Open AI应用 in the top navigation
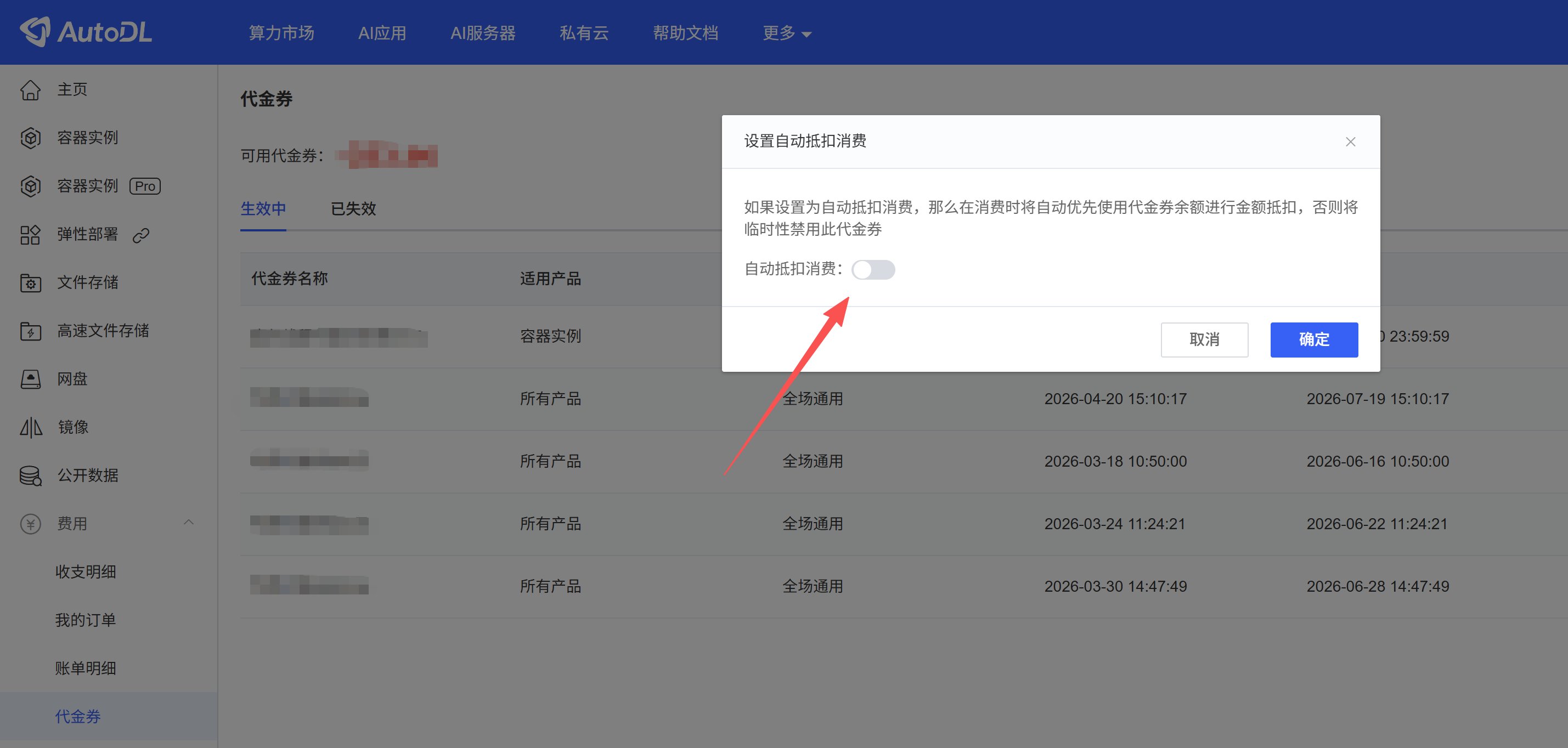Viewport: 1568px width, 748px height. 382,33
